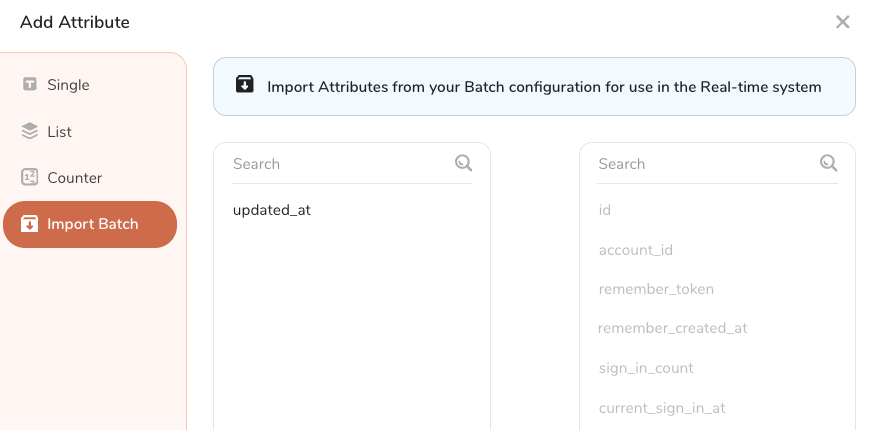Image resolution: width=875 pixels, height=430 pixels.
Task: Click the List layers icon
Action: tap(30, 132)
